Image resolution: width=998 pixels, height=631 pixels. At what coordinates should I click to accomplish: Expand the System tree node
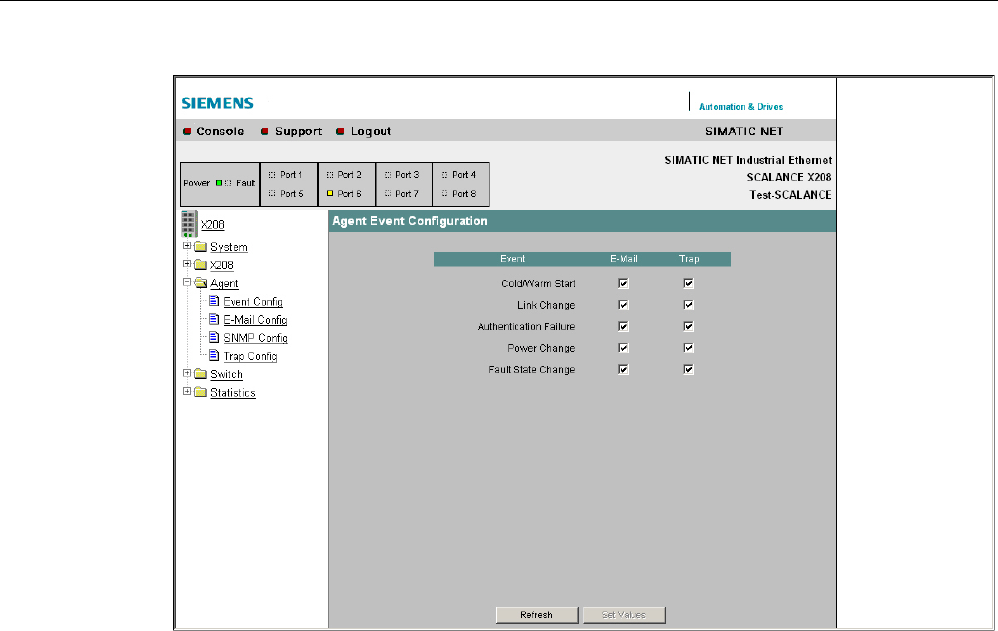tap(186, 246)
